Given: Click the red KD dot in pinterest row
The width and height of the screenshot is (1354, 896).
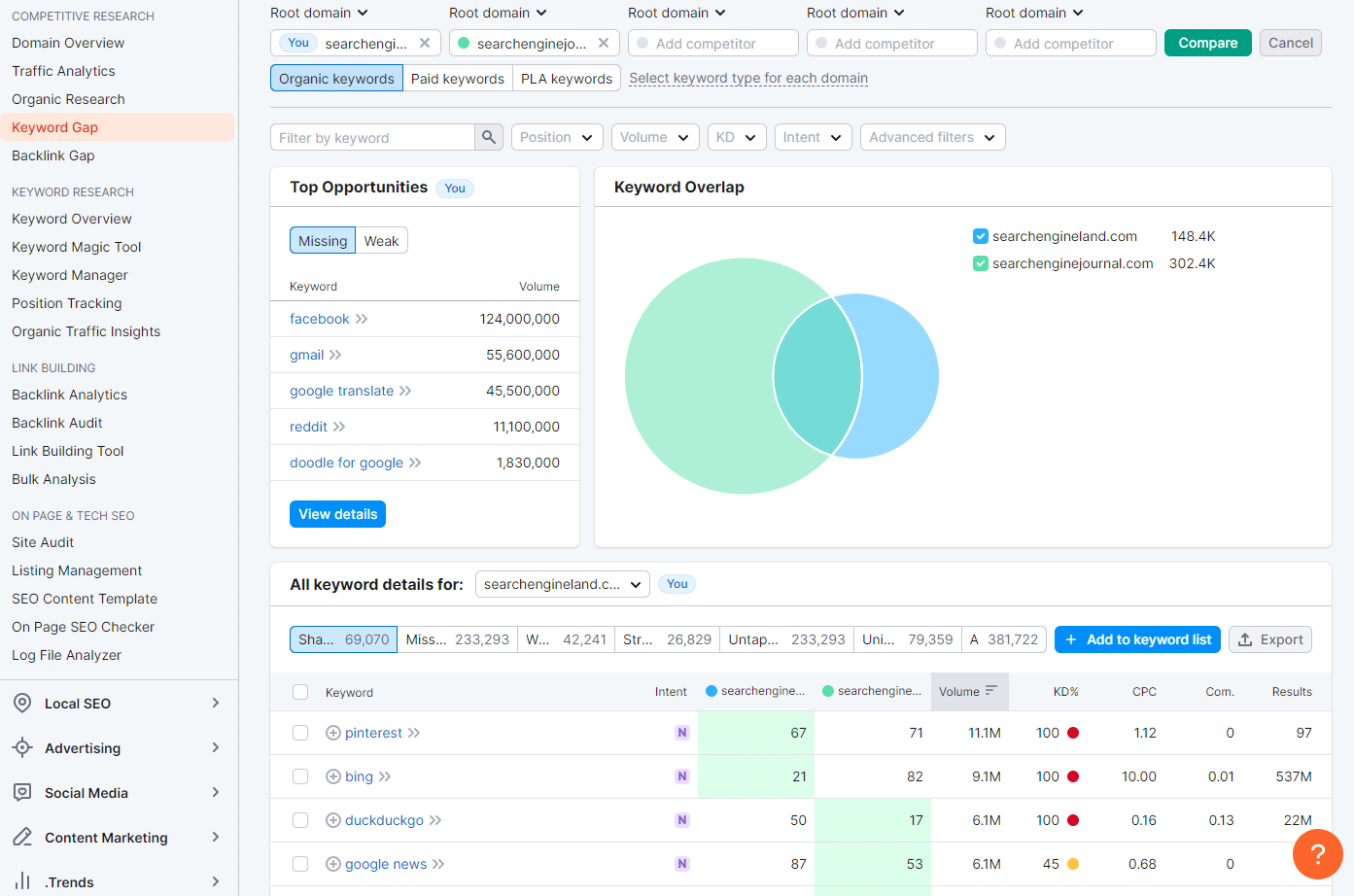Looking at the screenshot, I should 1073,733.
